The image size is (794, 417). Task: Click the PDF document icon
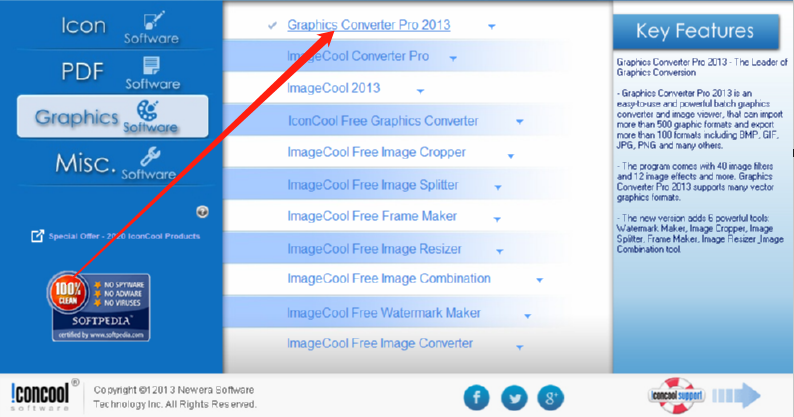coord(151,66)
